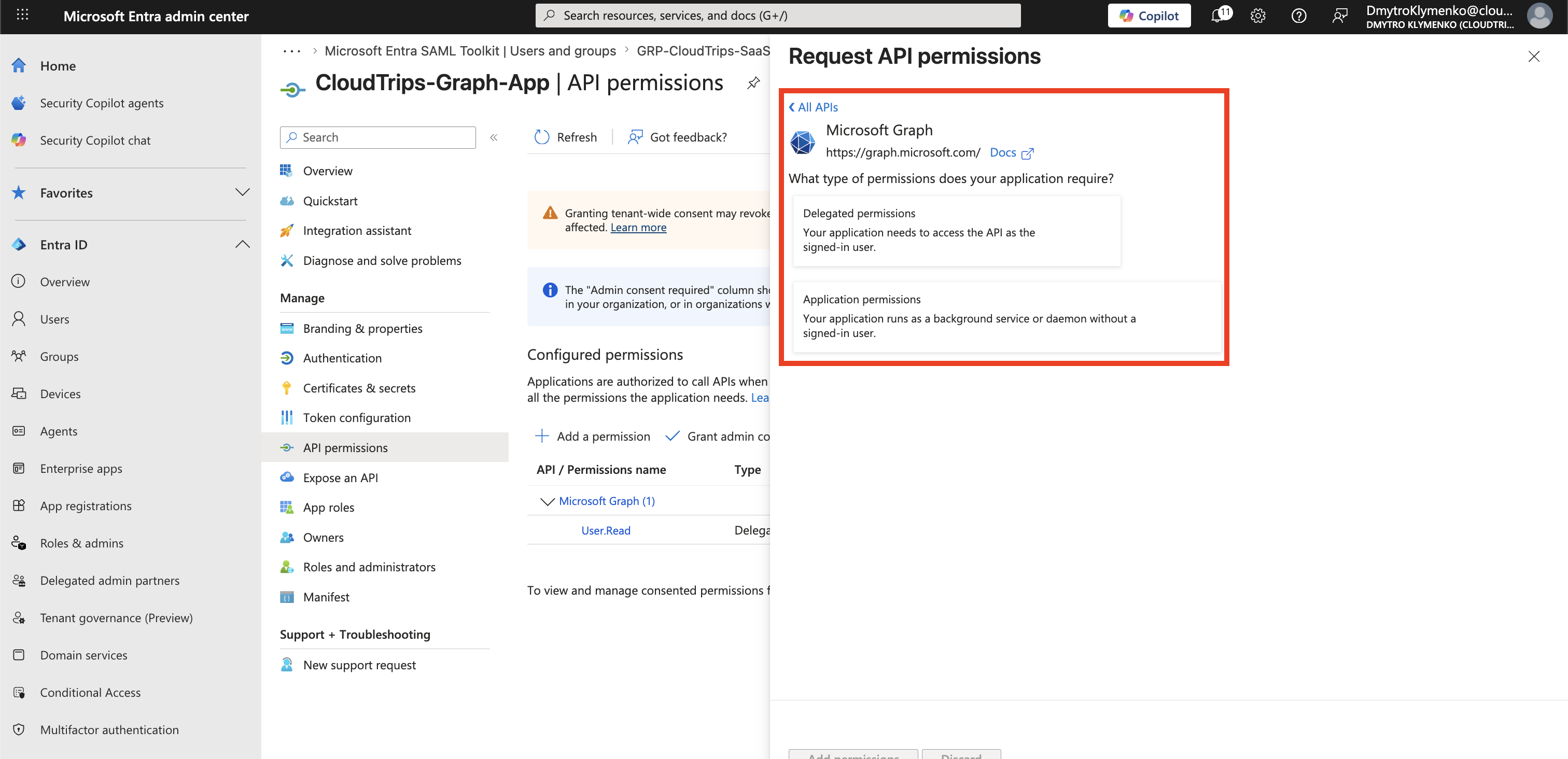This screenshot has width=1568, height=759.
Task: Collapse the resource menu with double chevron
Action: pyautogui.click(x=494, y=137)
